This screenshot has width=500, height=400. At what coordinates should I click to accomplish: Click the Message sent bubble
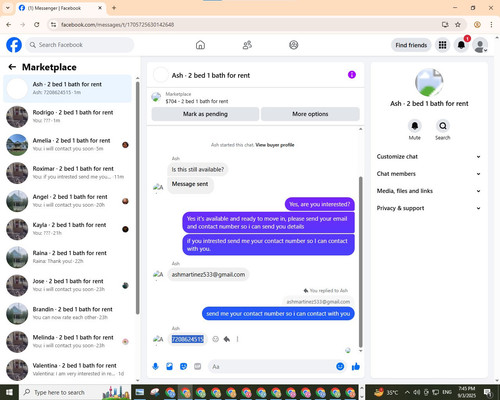click(x=190, y=184)
